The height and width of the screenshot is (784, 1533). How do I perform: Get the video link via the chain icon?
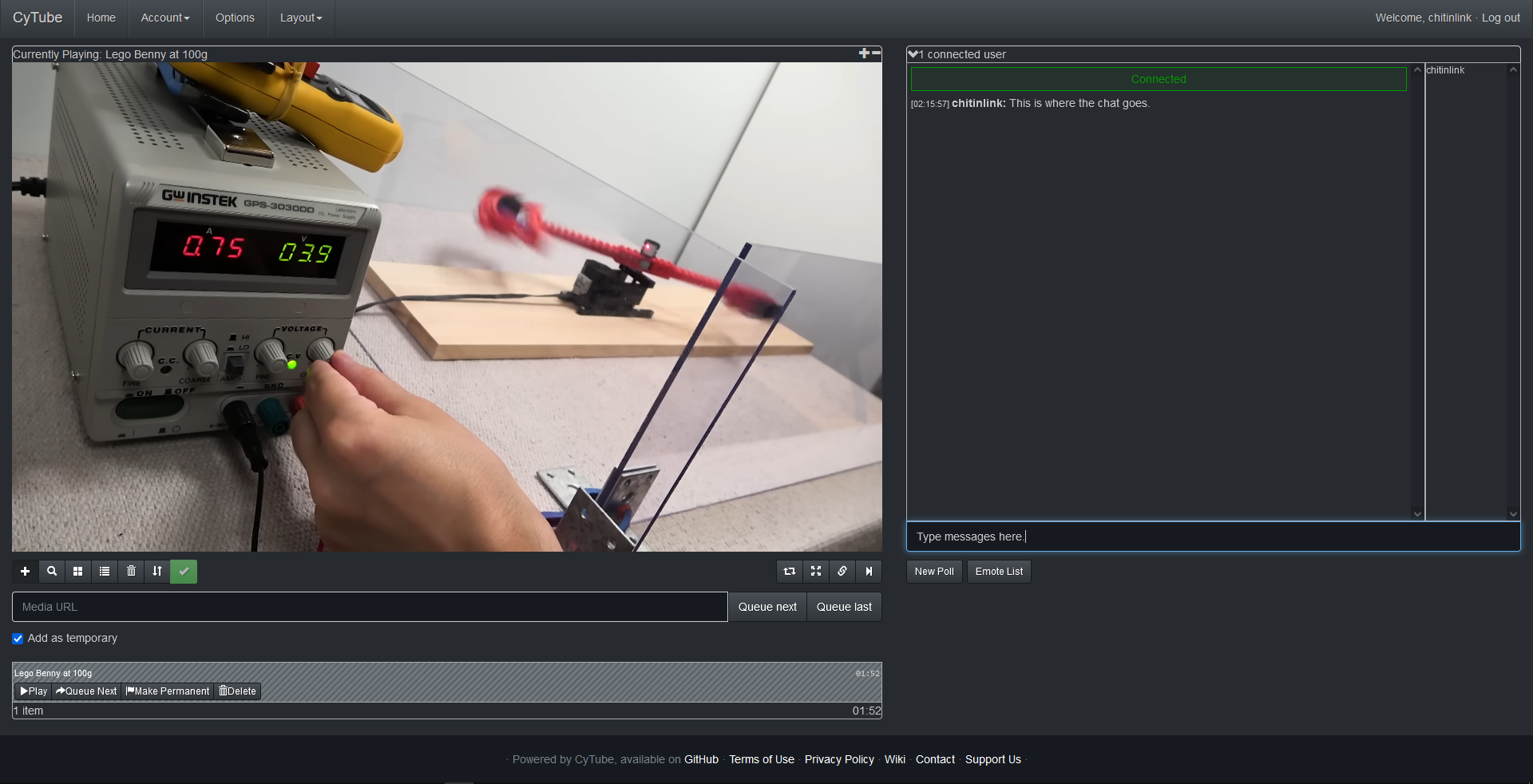842,572
